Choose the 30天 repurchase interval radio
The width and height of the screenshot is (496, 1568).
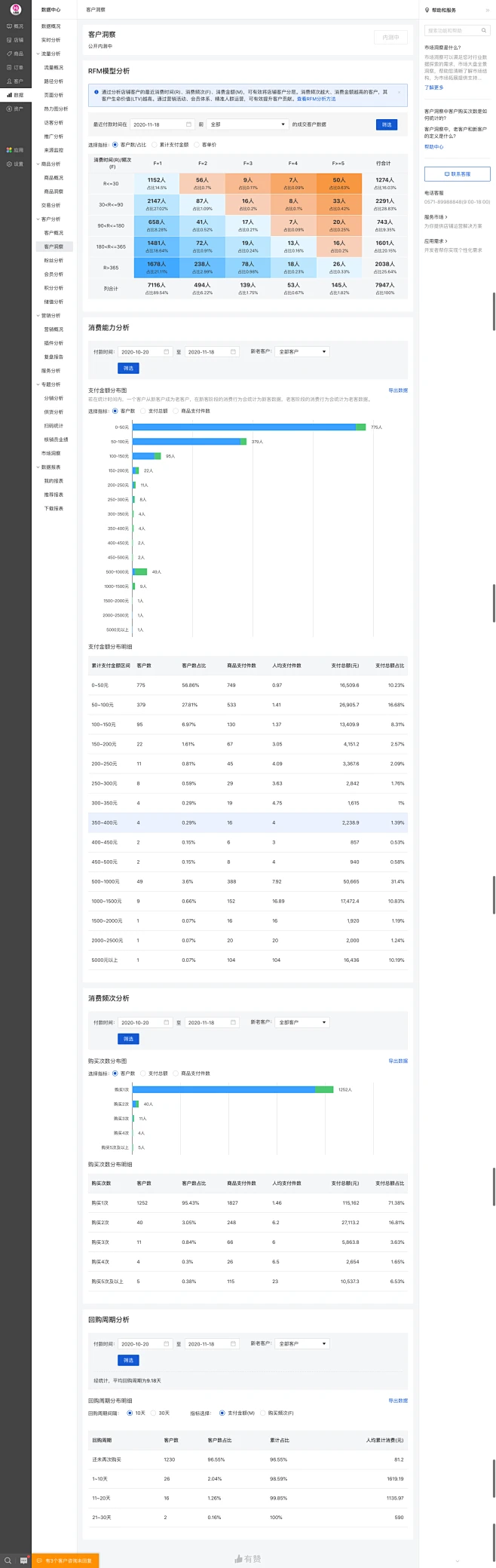pyautogui.click(x=154, y=1413)
